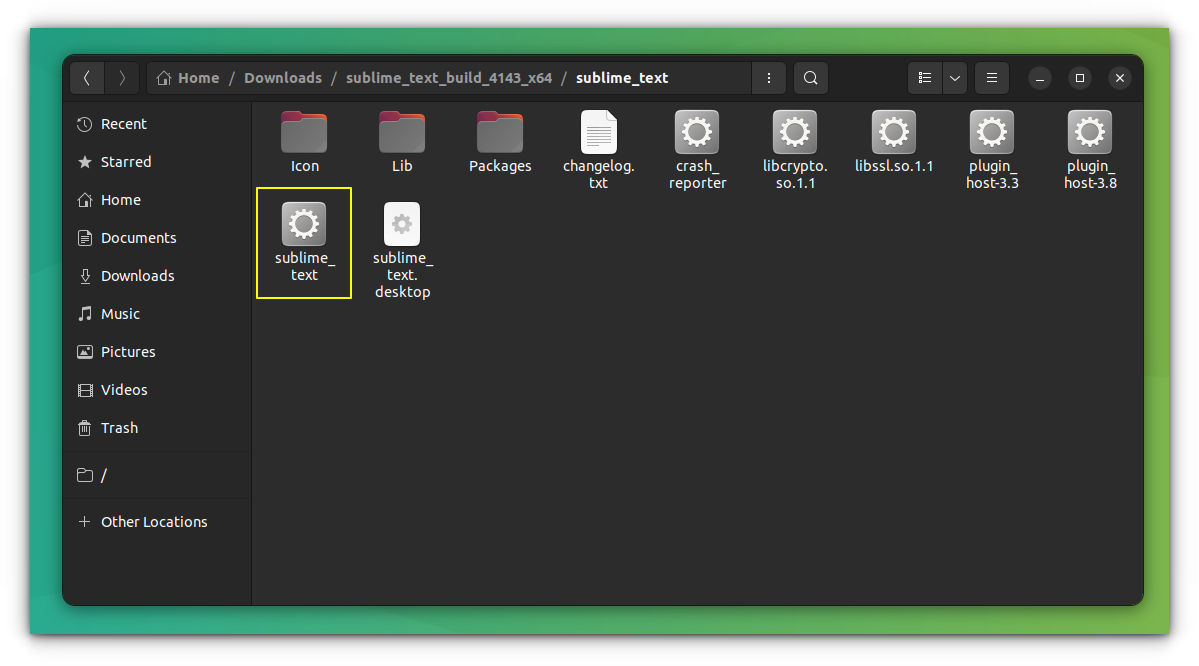Image resolution: width=1199 pixels, height=666 pixels.
Task: Open Downloads in the sidebar
Action: pyautogui.click(x=158, y=276)
